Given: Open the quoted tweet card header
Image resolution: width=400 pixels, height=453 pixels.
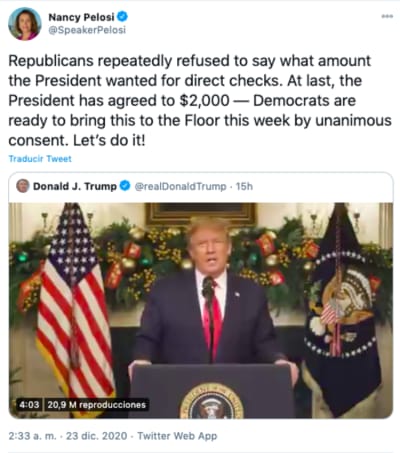Looking at the screenshot, I should tap(201, 186).
